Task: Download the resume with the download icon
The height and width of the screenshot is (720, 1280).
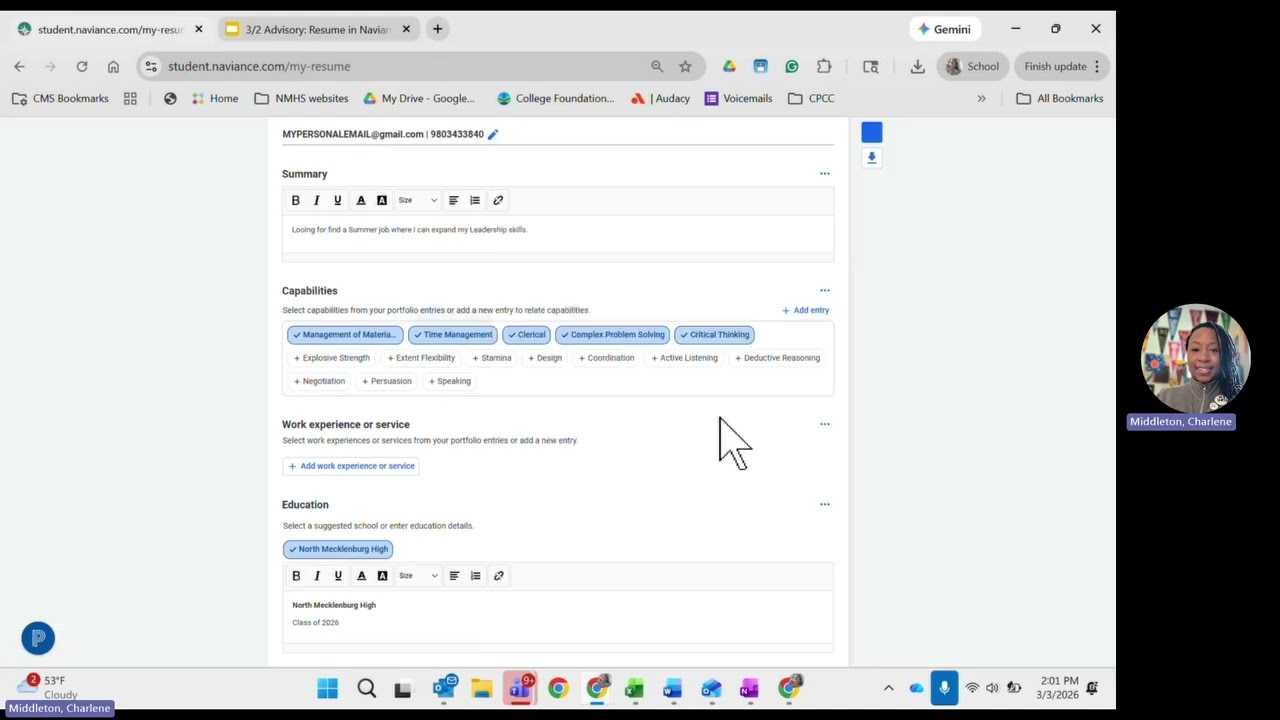Action: coord(872,158)
